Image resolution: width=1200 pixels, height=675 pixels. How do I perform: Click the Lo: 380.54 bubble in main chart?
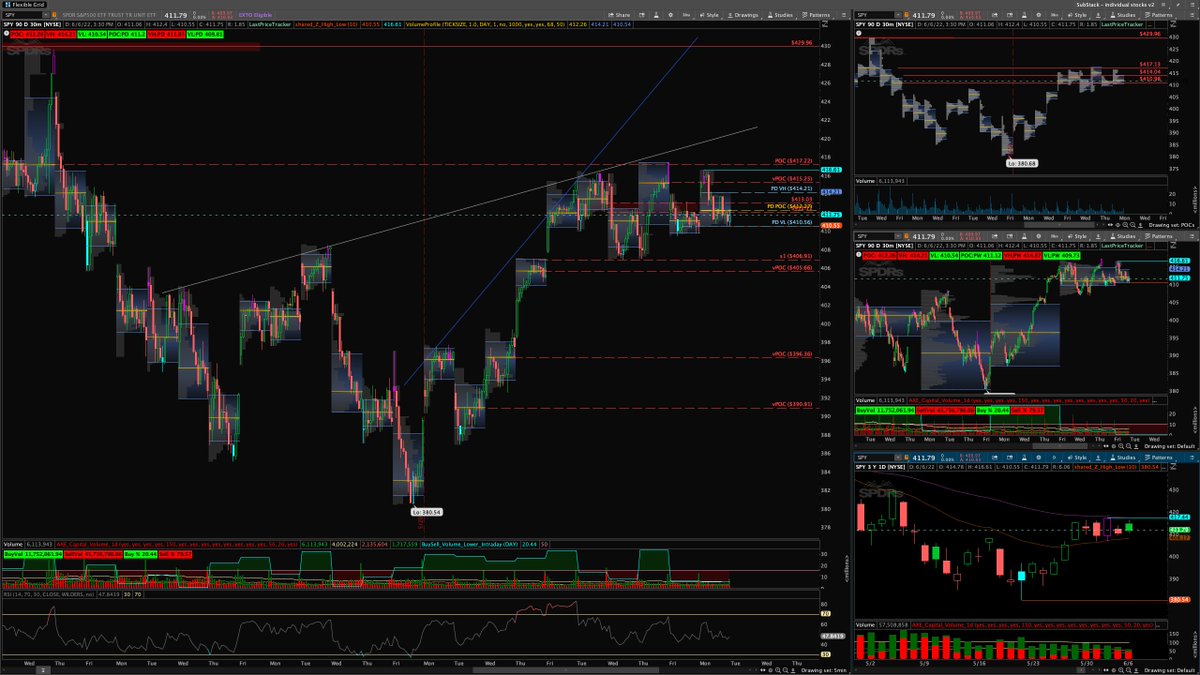click(x=424, y=511)
